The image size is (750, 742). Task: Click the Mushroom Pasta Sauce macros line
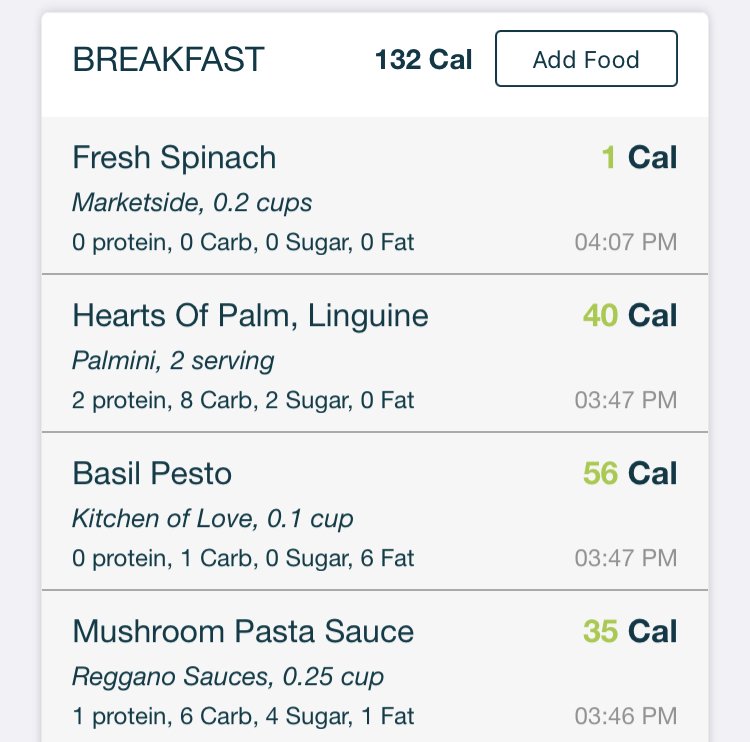click(x=243, y=716)
